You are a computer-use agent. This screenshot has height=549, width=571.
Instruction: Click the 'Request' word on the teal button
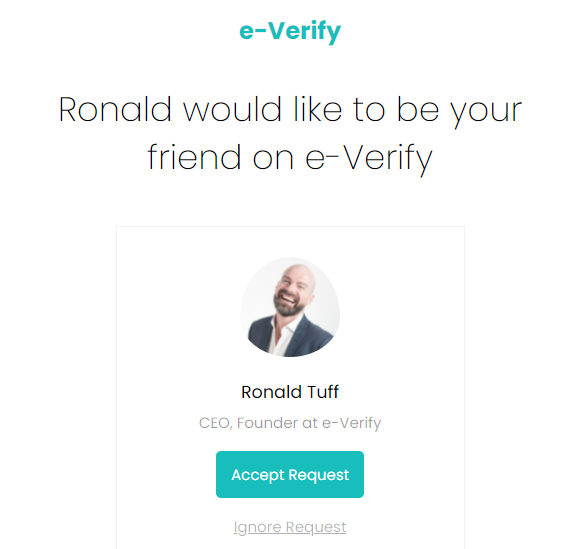tap(319, 475)
